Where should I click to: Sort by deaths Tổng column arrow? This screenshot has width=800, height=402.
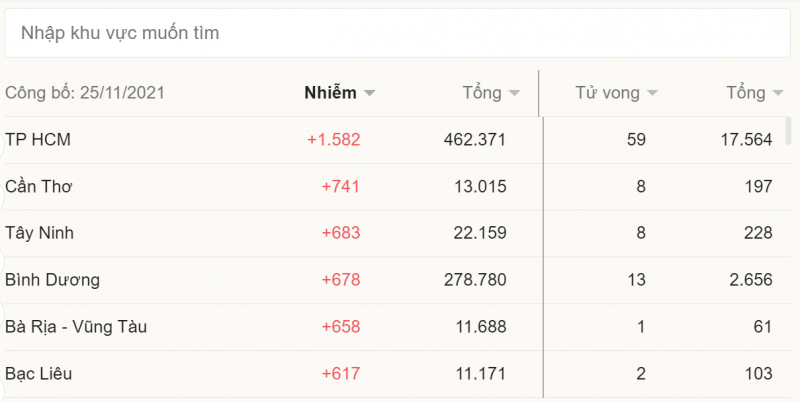778,94
